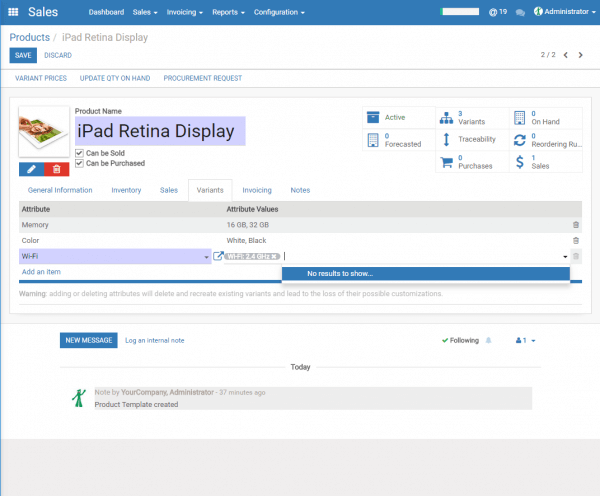Open the attribute values dropdown arrow
600x496 pixels.
(x=565, y=257)
